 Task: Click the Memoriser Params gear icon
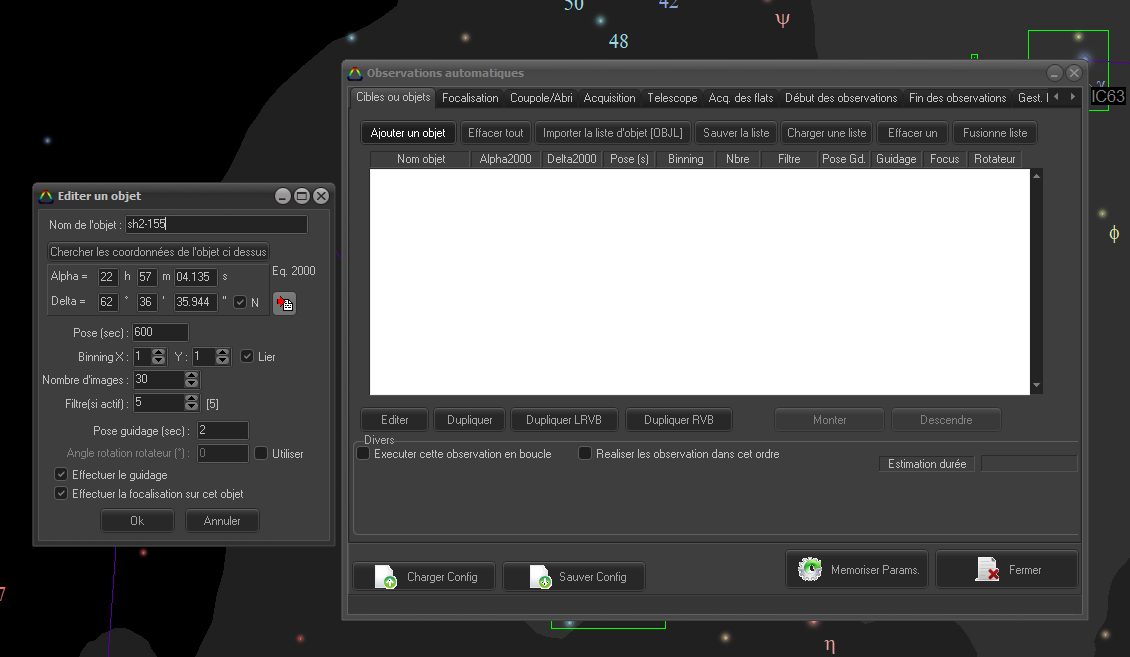click(x=810, y=569)
